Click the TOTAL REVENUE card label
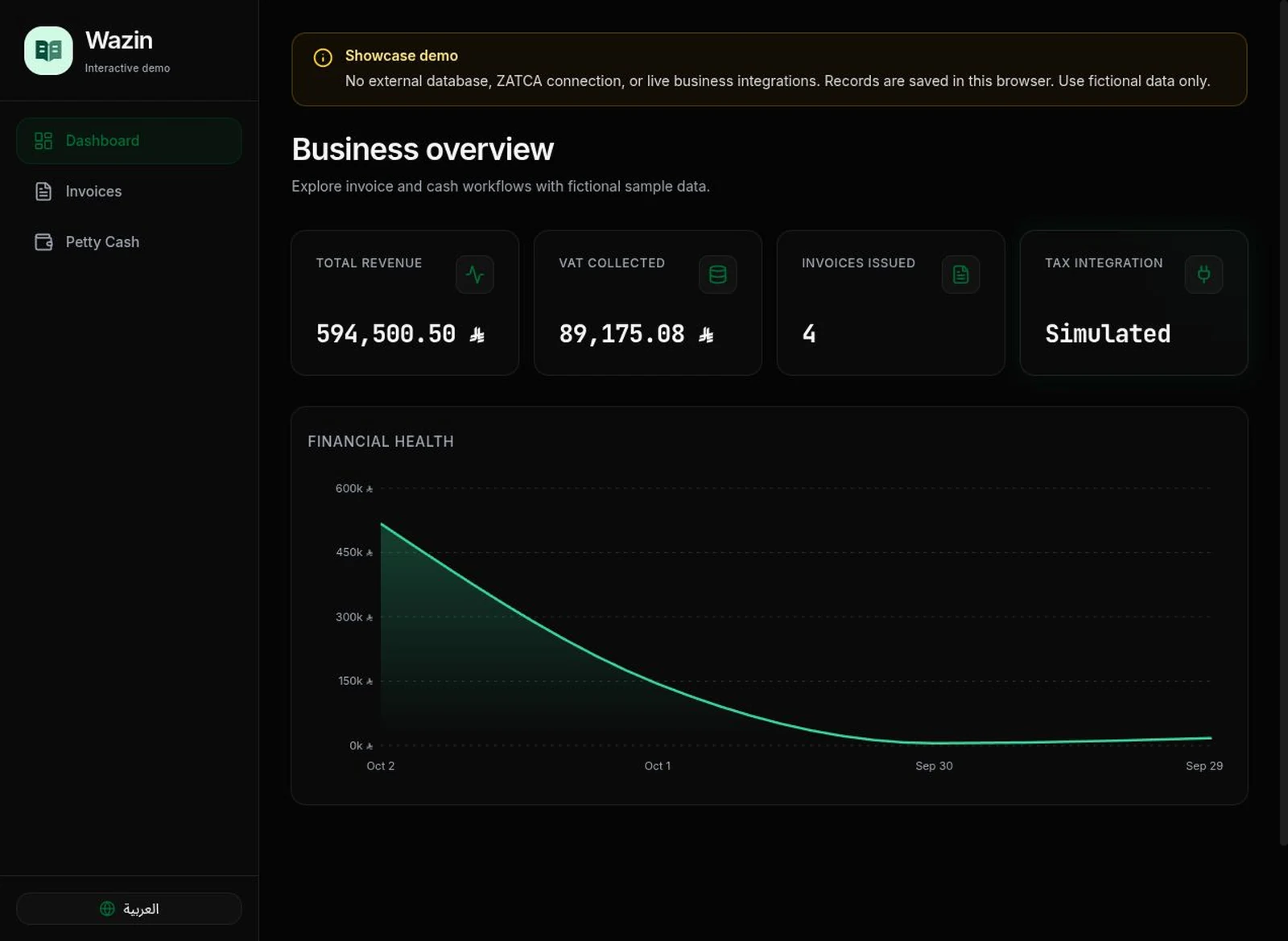The width and height of the screenshot is (1288, 941). [x=369, y=263]
